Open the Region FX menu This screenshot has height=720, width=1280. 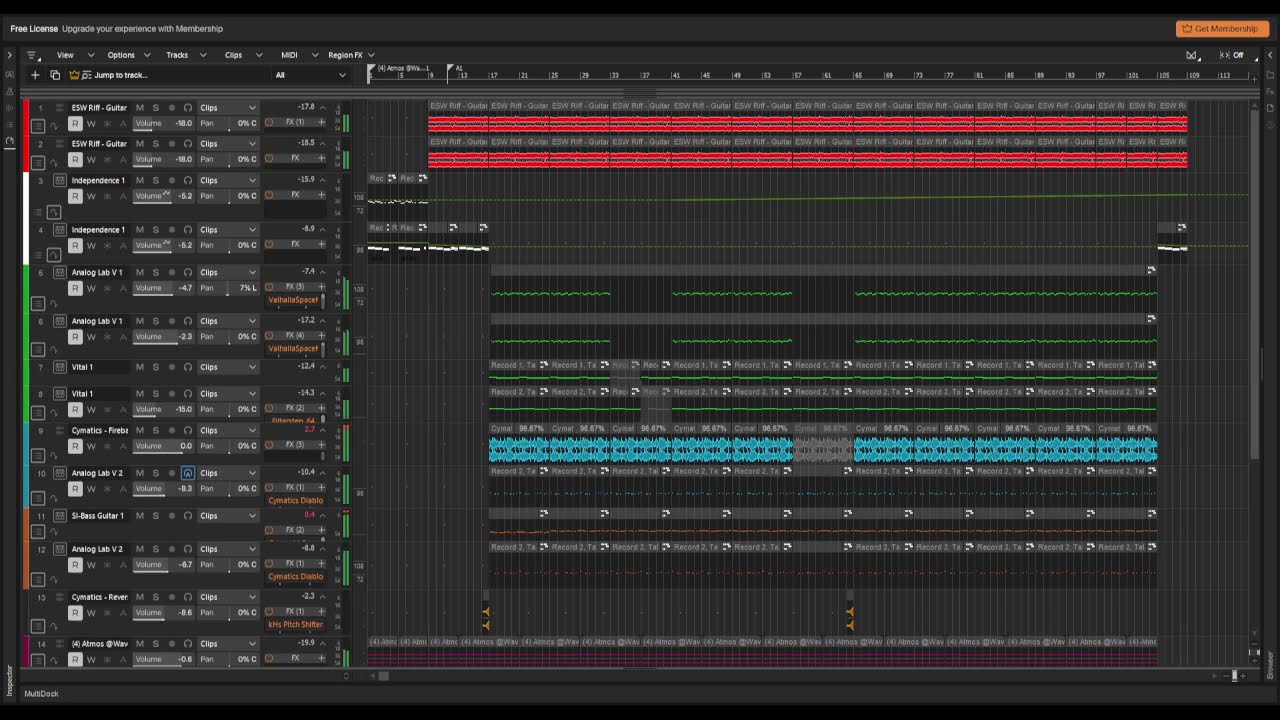click(345, 55)
